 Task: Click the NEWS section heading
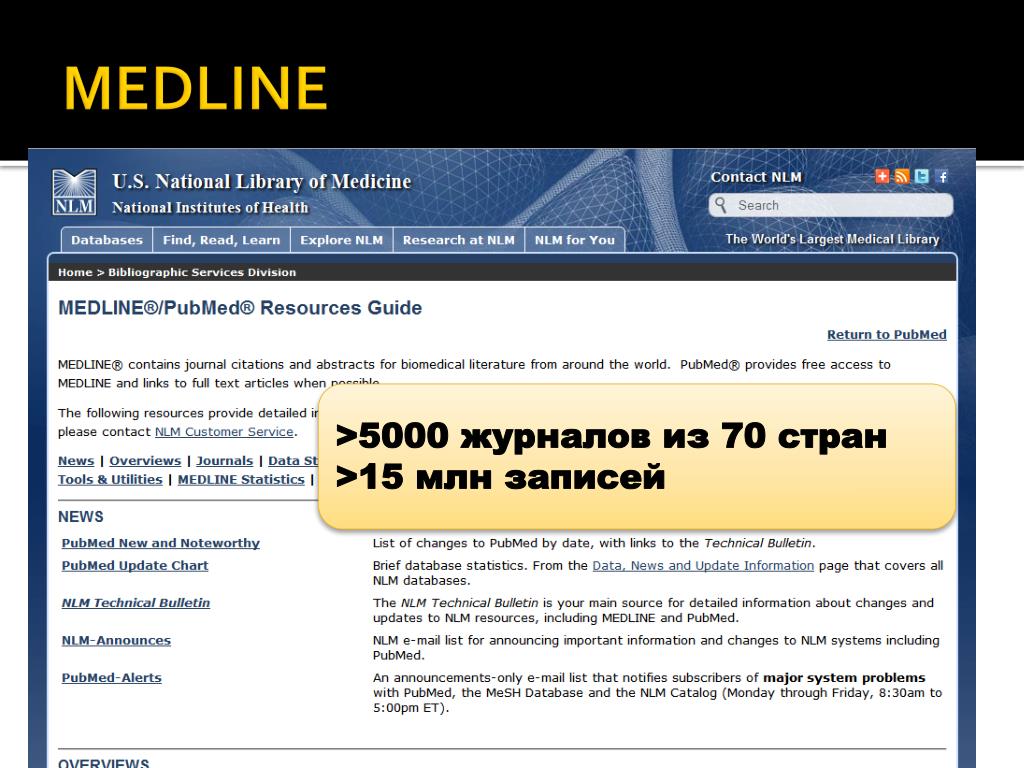(80, 517)
